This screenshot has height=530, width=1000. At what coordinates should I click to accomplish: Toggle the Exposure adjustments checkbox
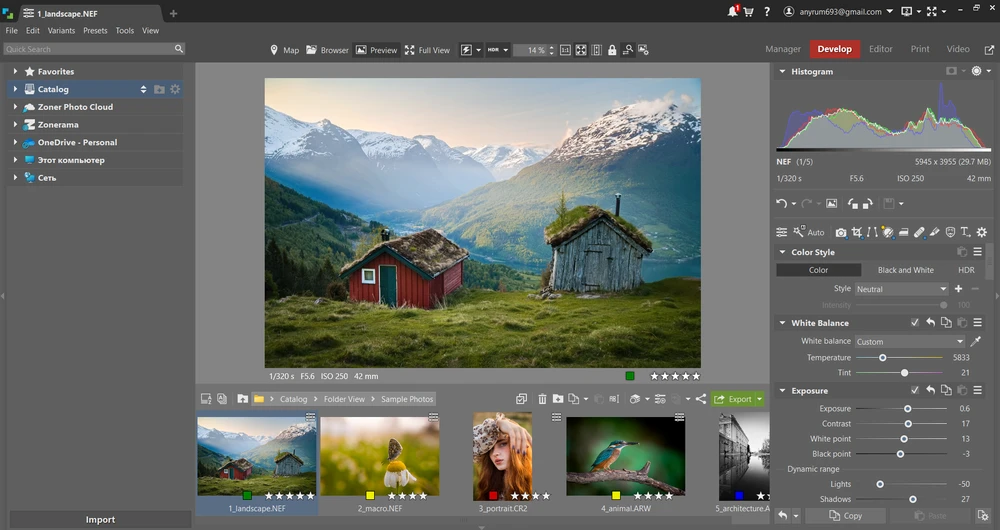914,391
